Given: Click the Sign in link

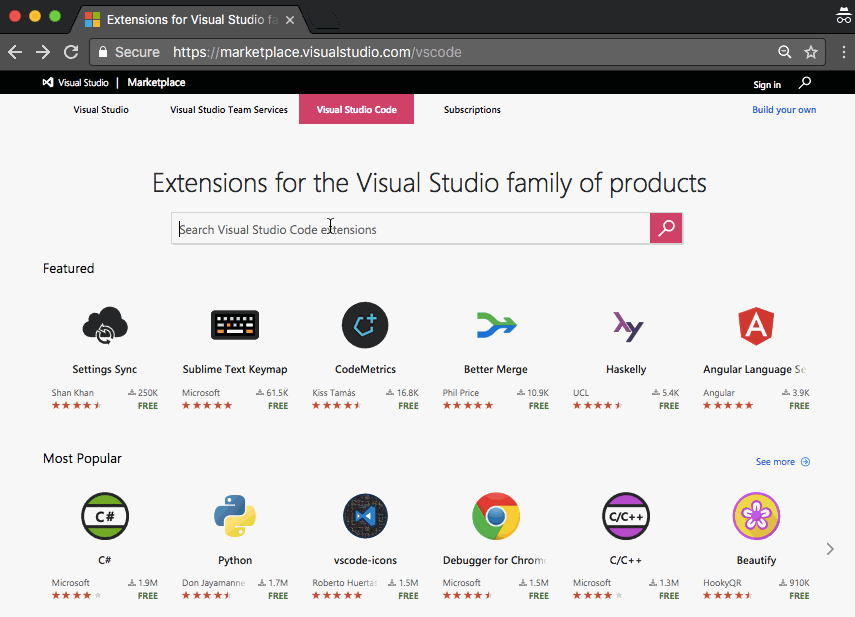Looking at the screenshot, I should [x=767, y=84].
